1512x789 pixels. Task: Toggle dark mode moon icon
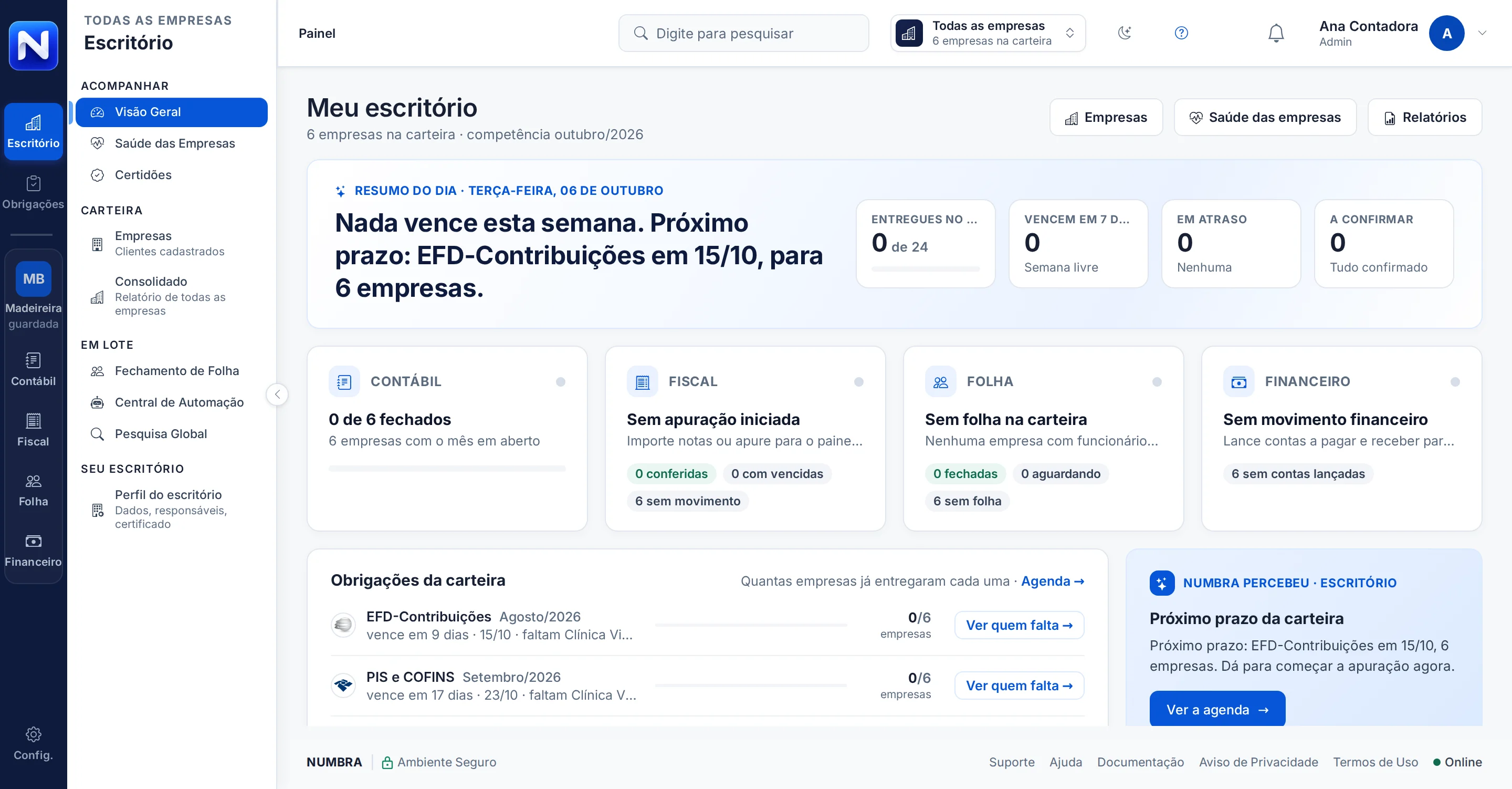click(x=1125, y=33)
